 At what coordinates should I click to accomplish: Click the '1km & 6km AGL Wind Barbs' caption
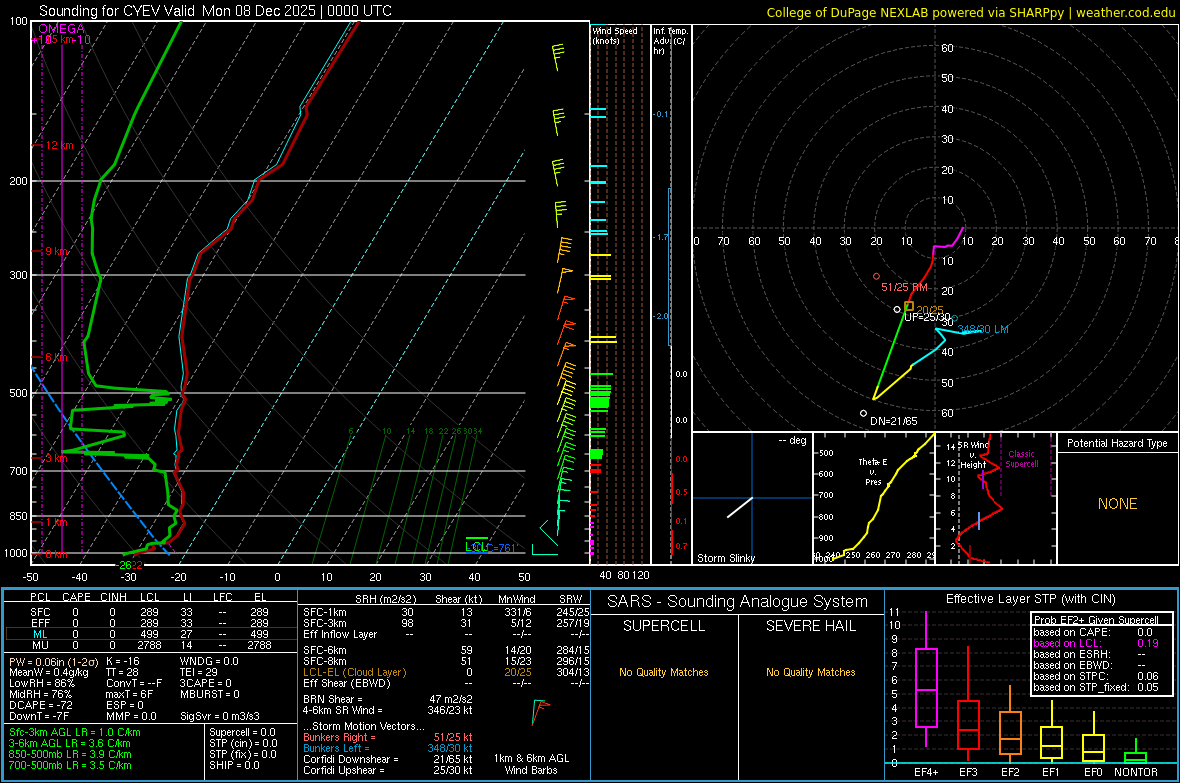(x=531, y=764)
